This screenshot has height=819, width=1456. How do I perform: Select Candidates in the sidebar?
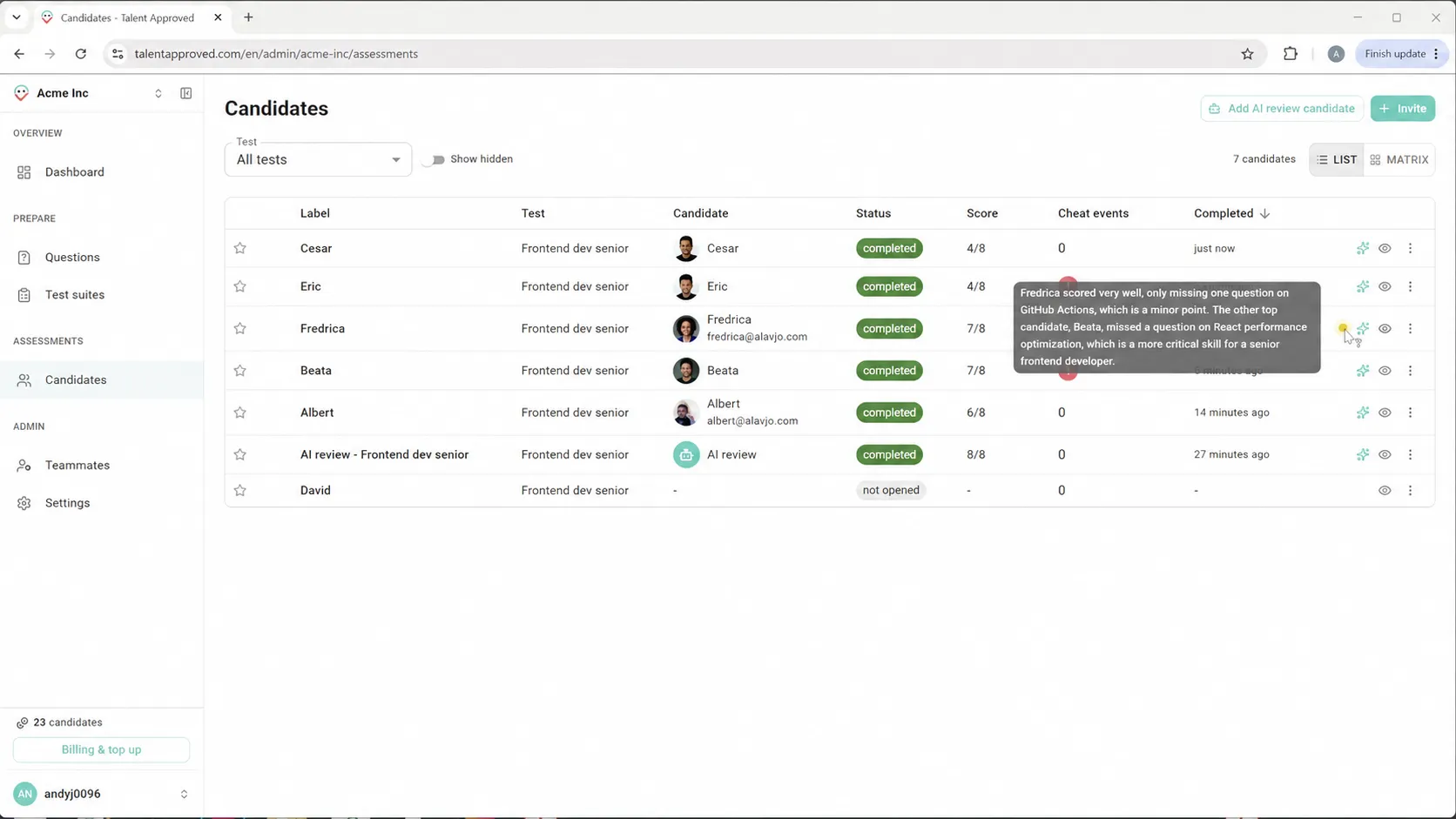tap(101, 380)
